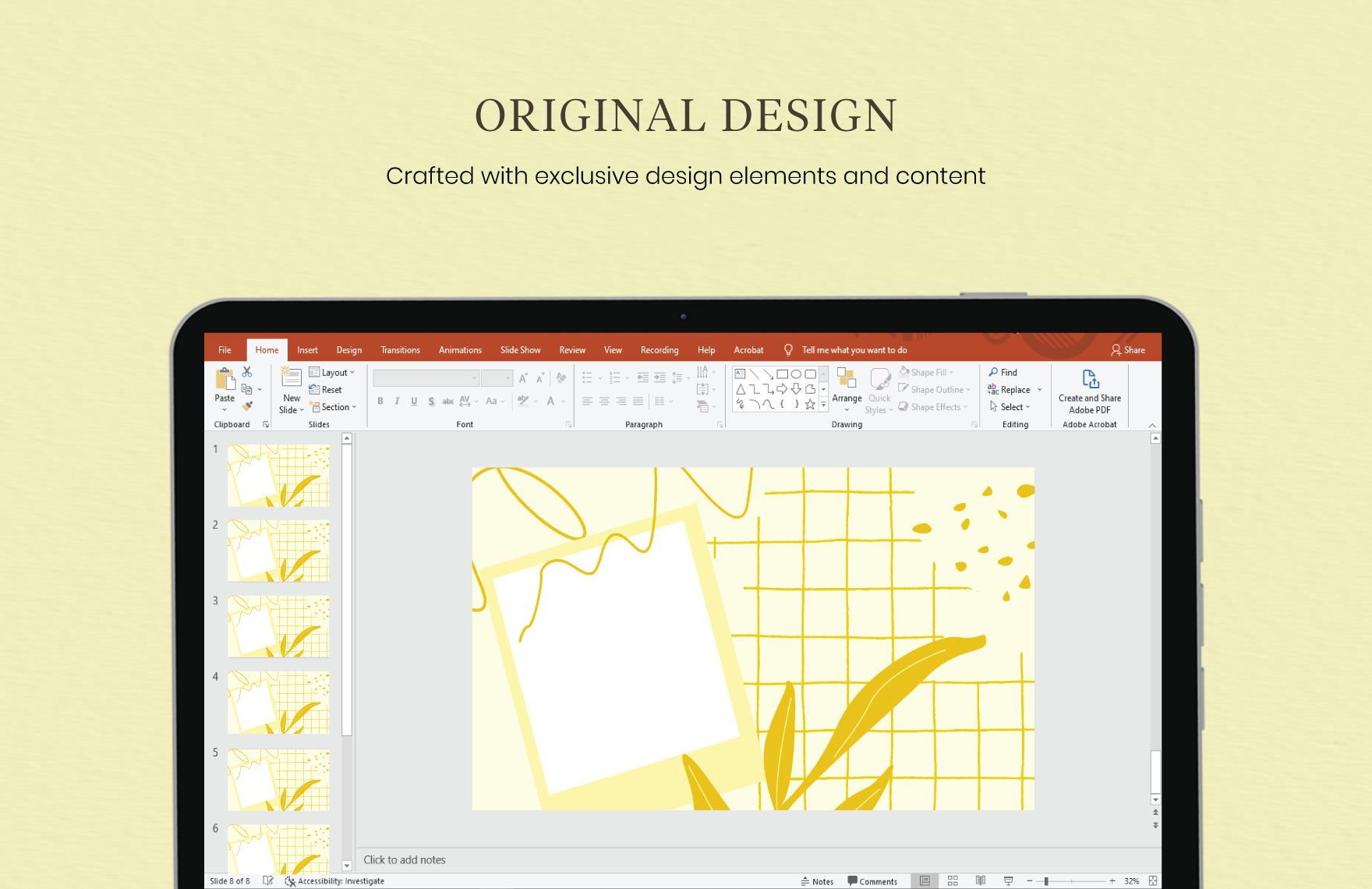Open the Arrange dropdown
Viewport: 1372px width, 889px height.
click(x=847, y=388)
